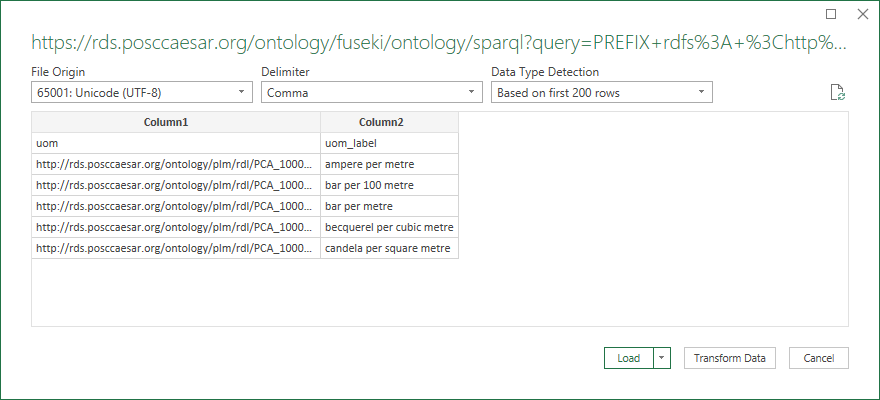Select the Column1 header

(176, 122)
